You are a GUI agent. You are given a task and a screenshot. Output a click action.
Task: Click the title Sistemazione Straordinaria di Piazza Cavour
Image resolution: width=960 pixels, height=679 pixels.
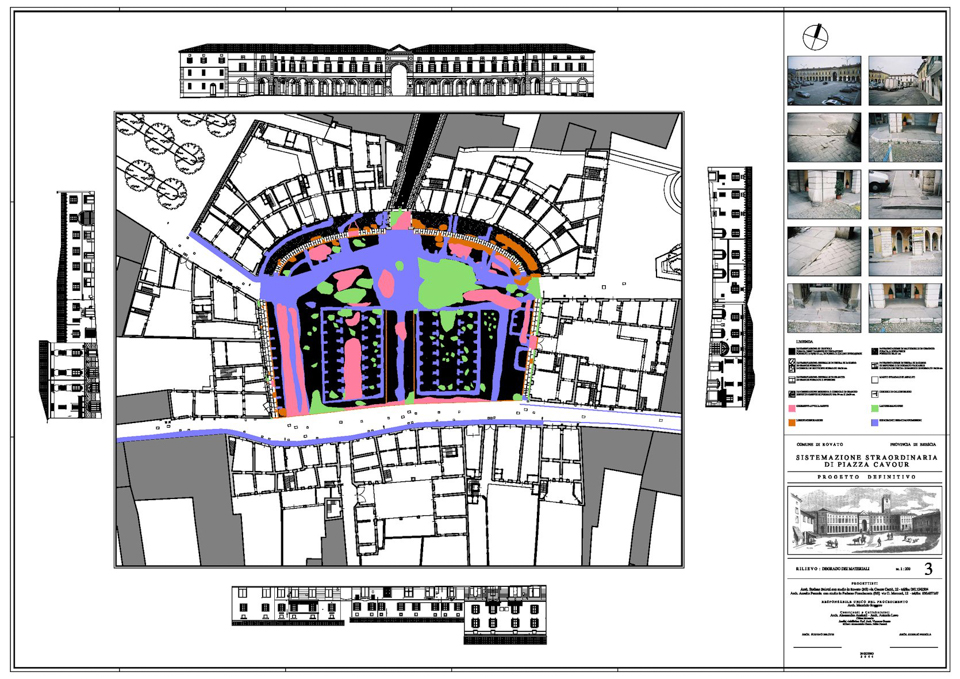pos(866,461)
